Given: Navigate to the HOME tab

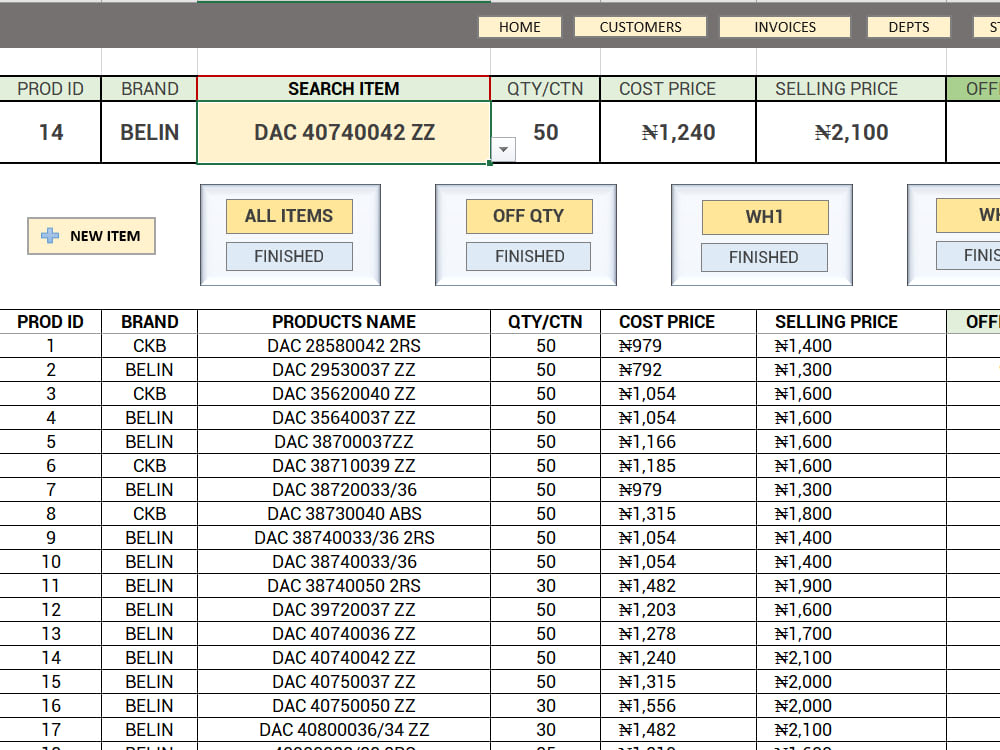Looking at the screenshot, I should [519, 27].
